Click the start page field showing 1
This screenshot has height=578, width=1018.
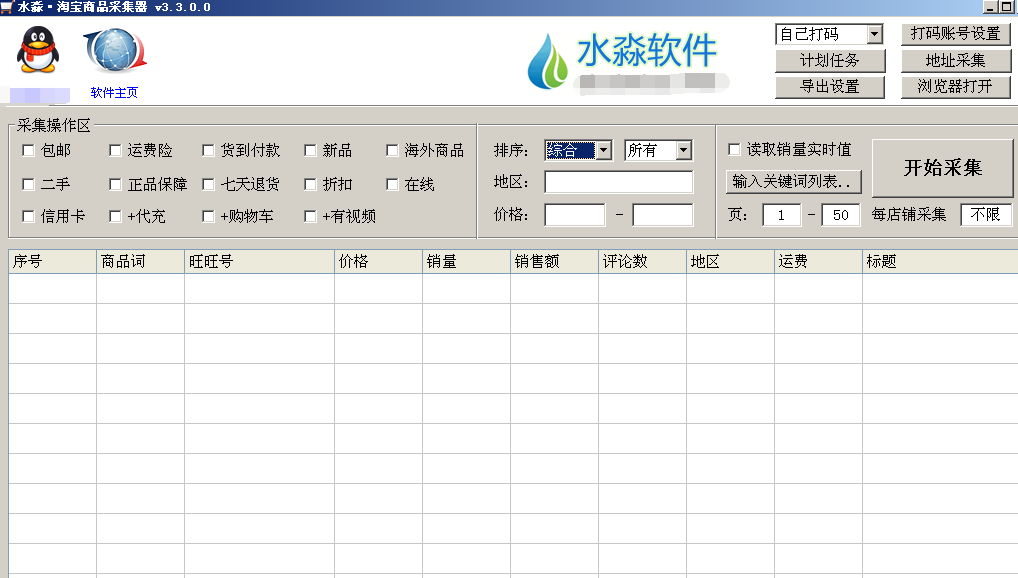(x=782, y=215)
